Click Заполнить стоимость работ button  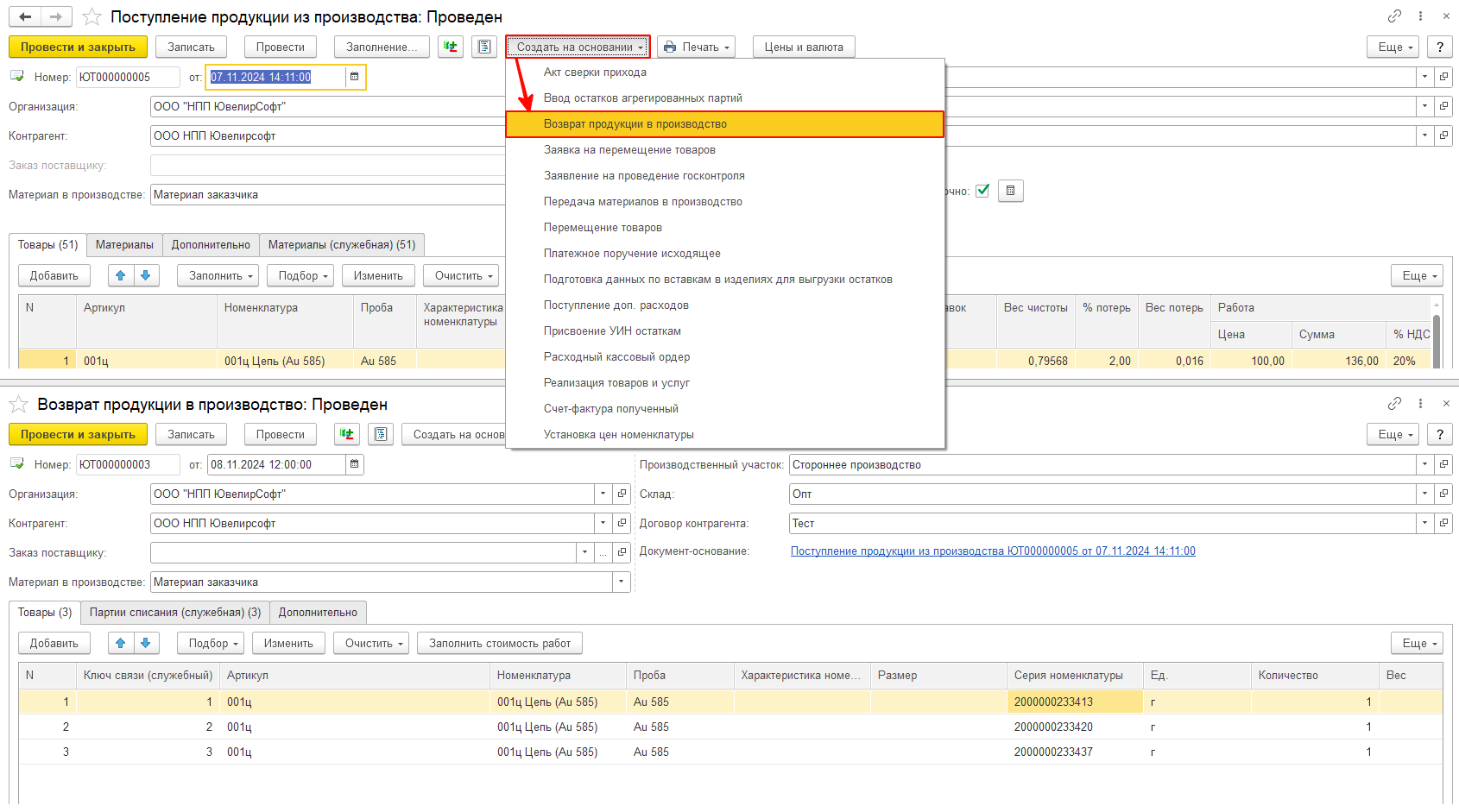500,643
